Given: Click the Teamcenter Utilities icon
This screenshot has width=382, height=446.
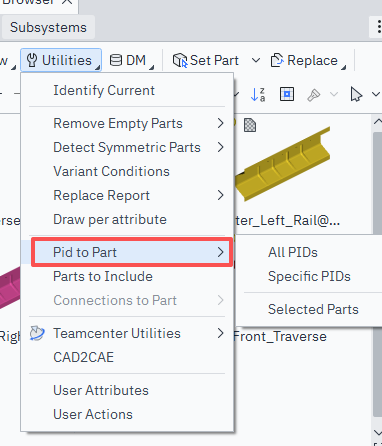Looking at the screenshot, I should [x=37, y=333].
